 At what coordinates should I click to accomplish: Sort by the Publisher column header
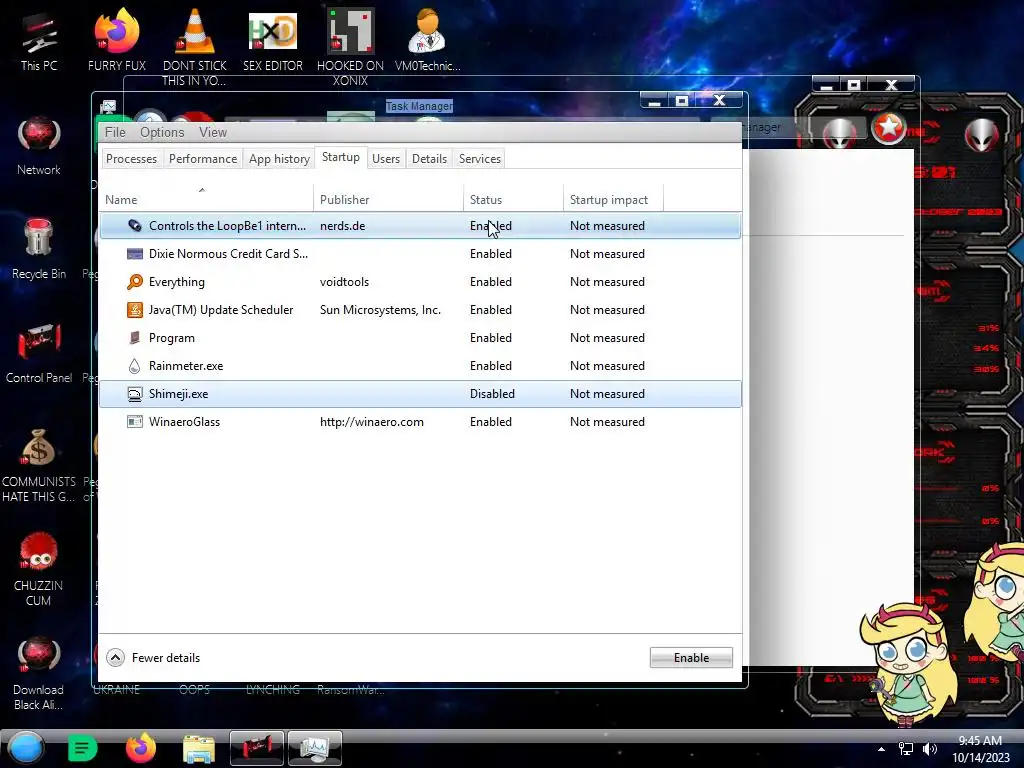[389, 199]
